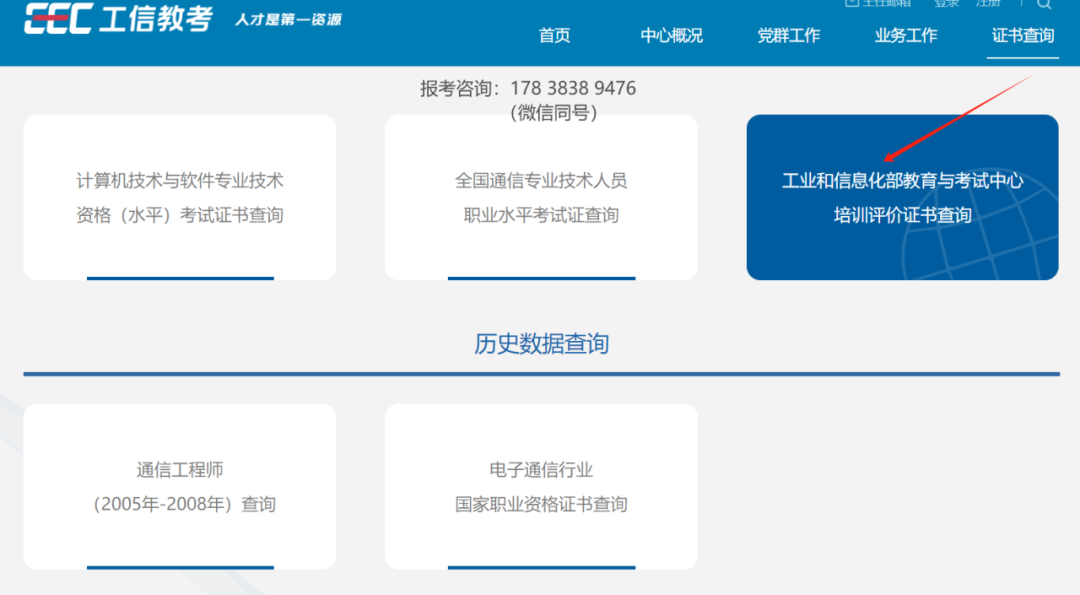The height and width of the screenshot is (595, 1080).
Task: Select the 证书查询 navigation tab
Action: (1022, 36)
